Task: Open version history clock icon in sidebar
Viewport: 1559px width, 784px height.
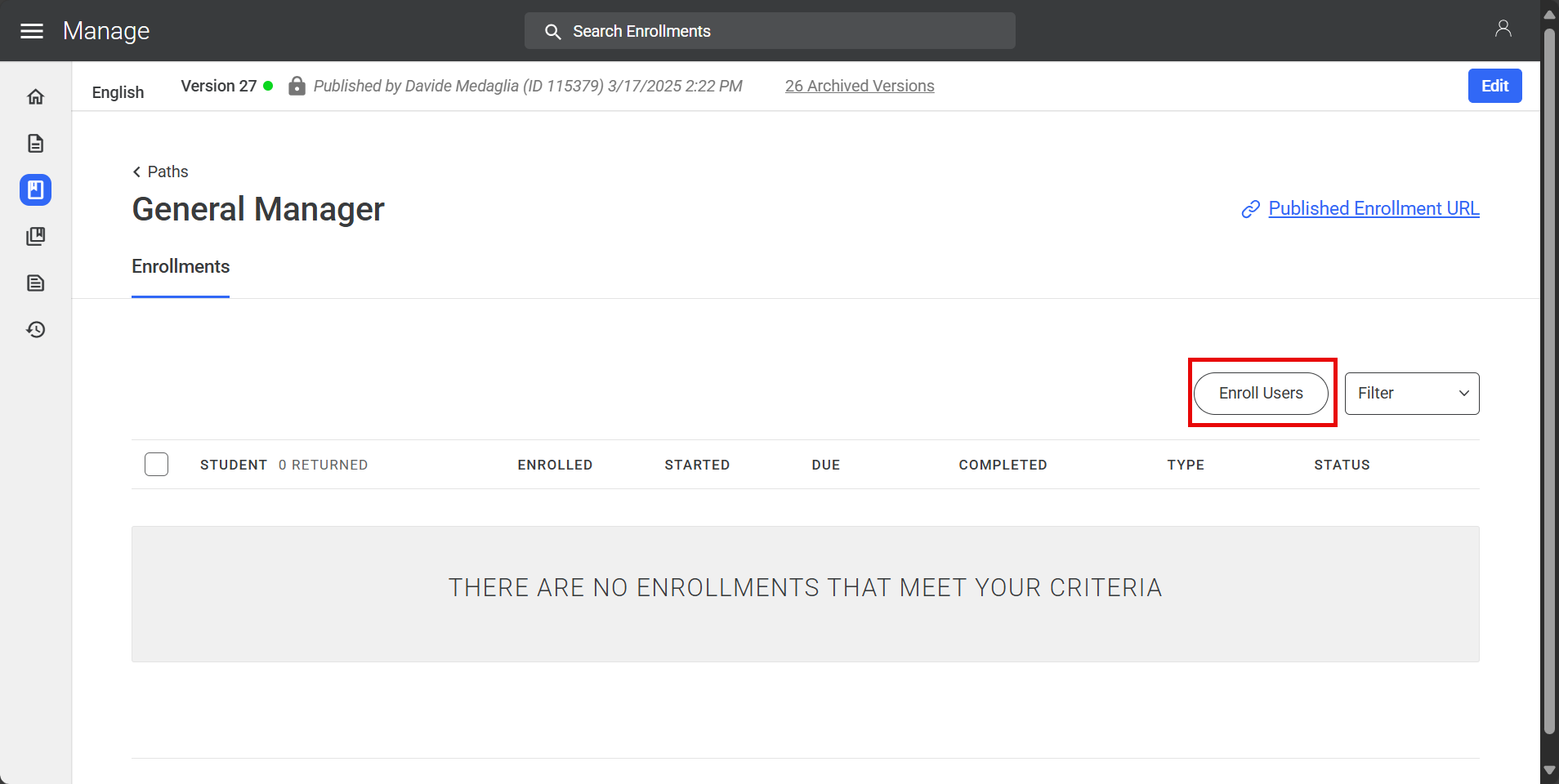Action: coord(35,329)
